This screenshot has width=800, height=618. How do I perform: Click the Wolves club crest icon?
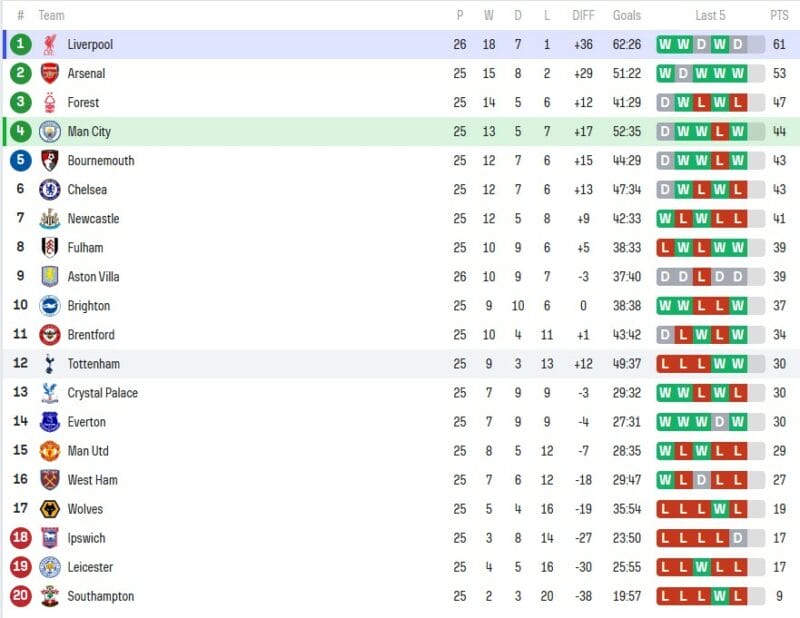coord(49,509)
